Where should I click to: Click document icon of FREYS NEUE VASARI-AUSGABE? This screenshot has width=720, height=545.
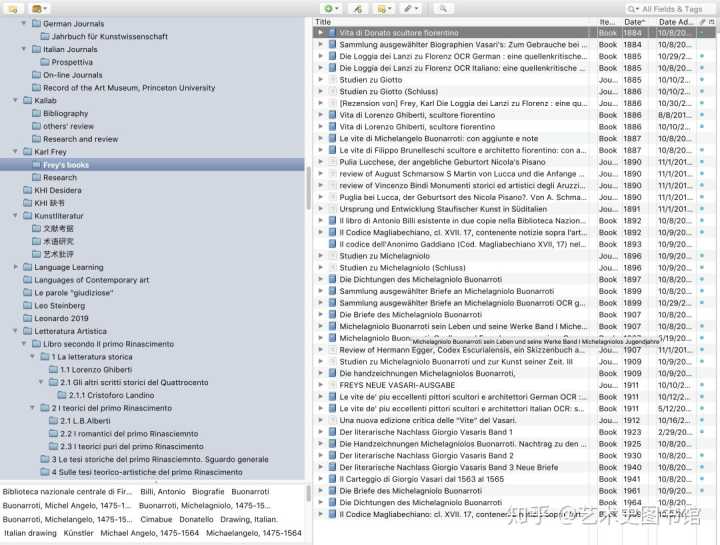coord(332,385)
